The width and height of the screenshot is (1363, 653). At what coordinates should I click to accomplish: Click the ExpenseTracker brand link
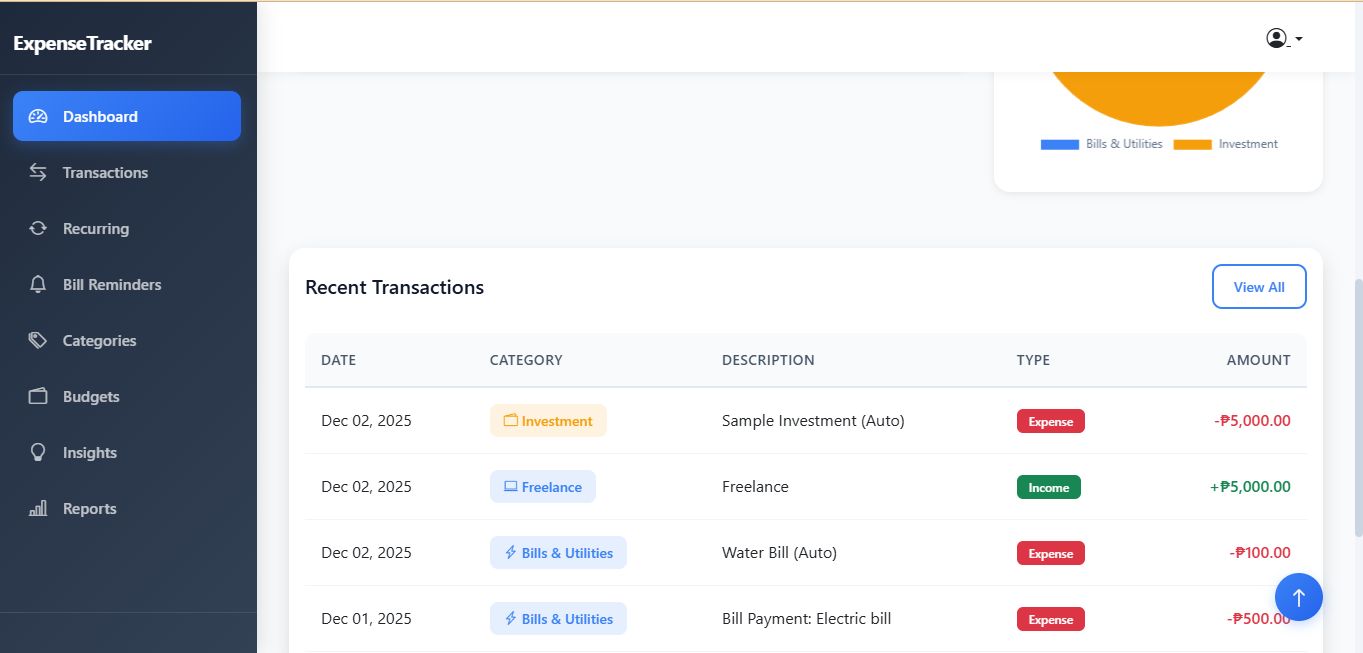tap(83, 43)
